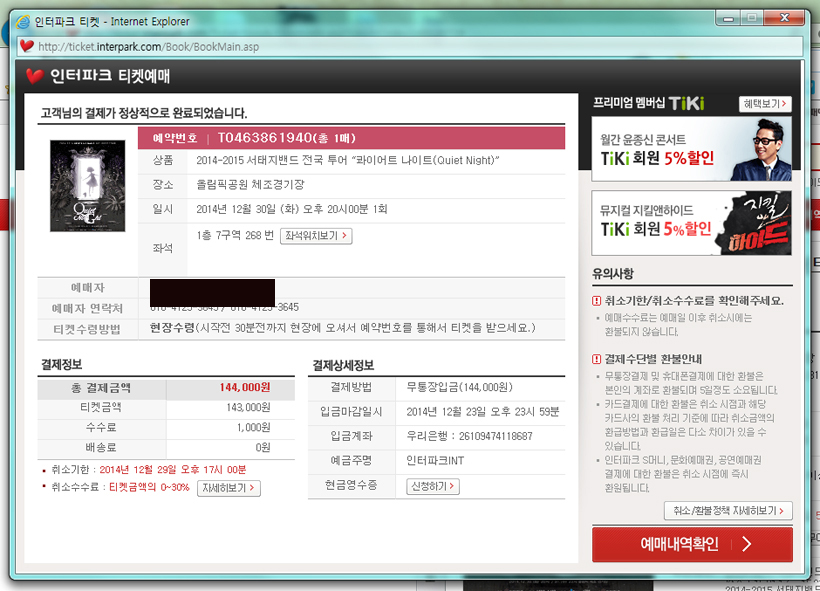Minimize the Interpark ticket window

[727, 18]
